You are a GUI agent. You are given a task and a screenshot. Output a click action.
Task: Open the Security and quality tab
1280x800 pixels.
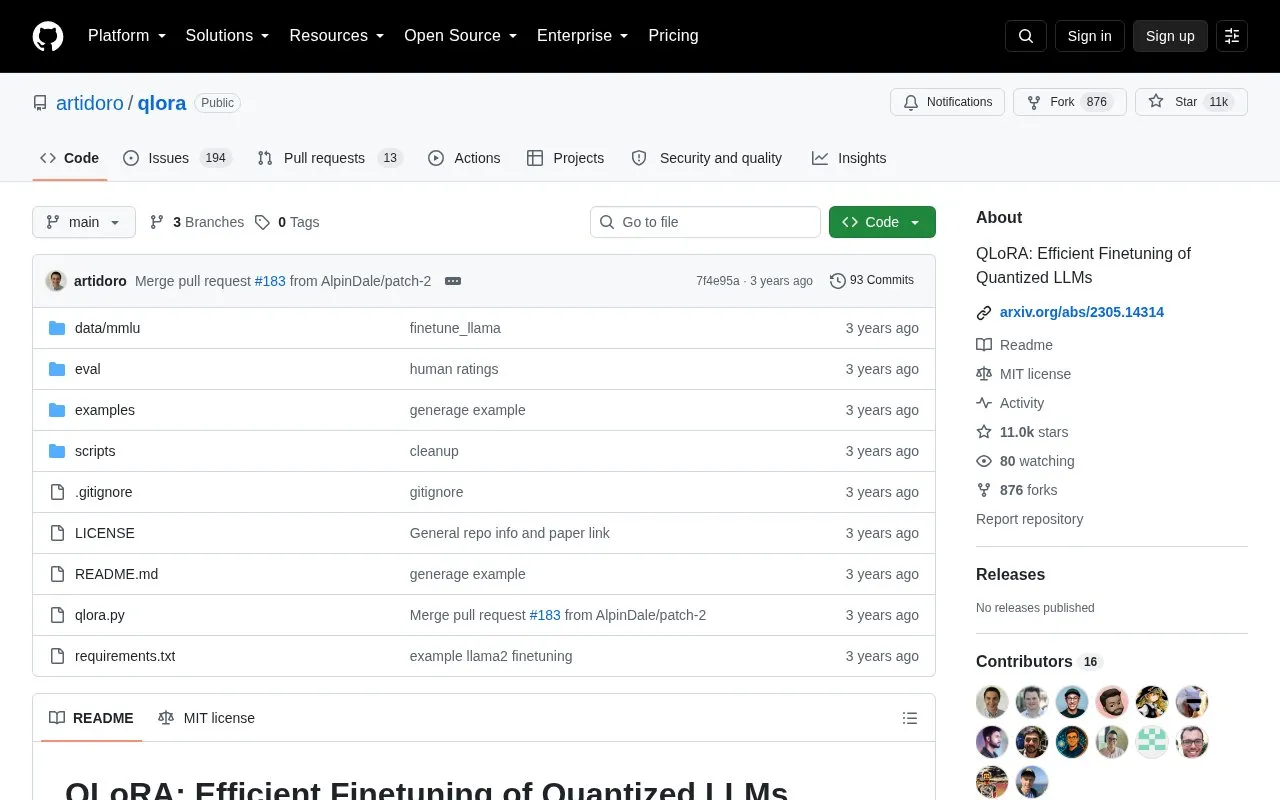click(707, 158)
